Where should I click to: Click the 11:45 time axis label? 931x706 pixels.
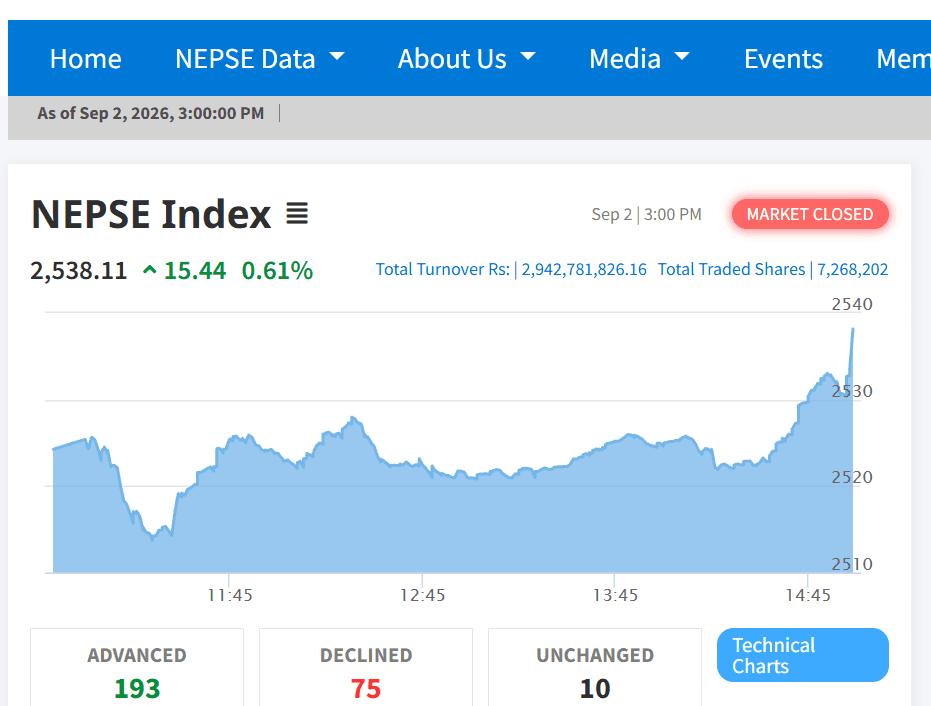click(x=230, y=595)
